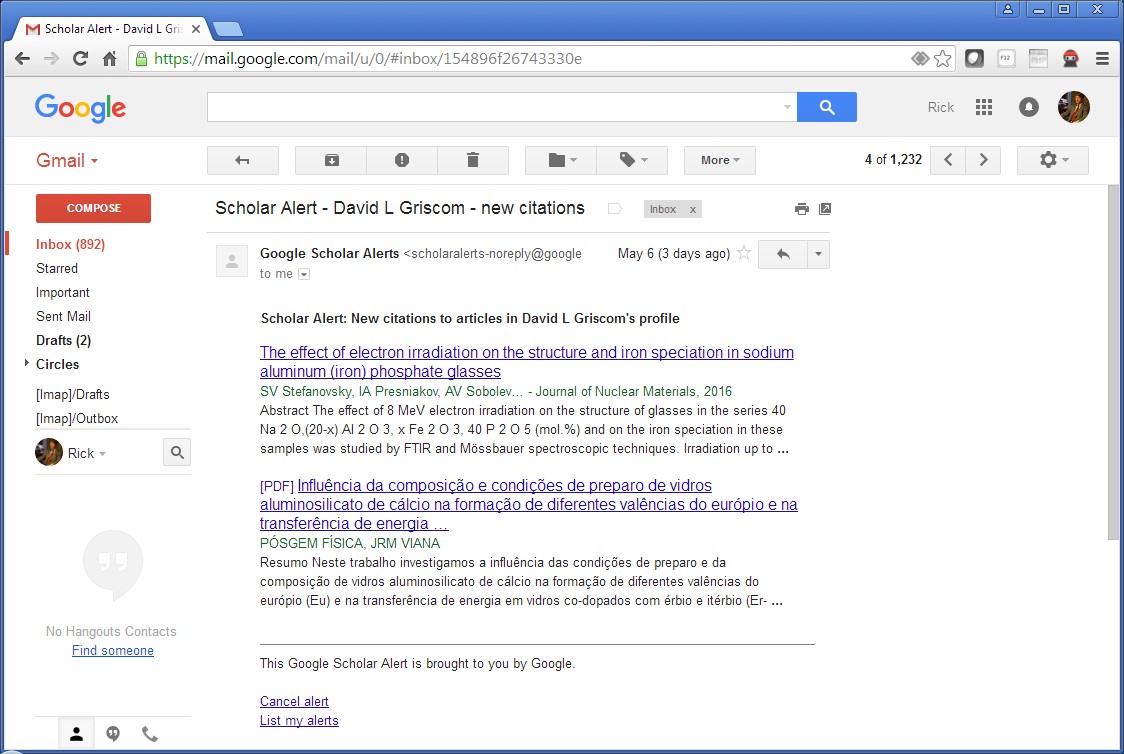The image size is (1124, 754).
Task: Open the Sent Mail folder
Action: click(63, 316)
